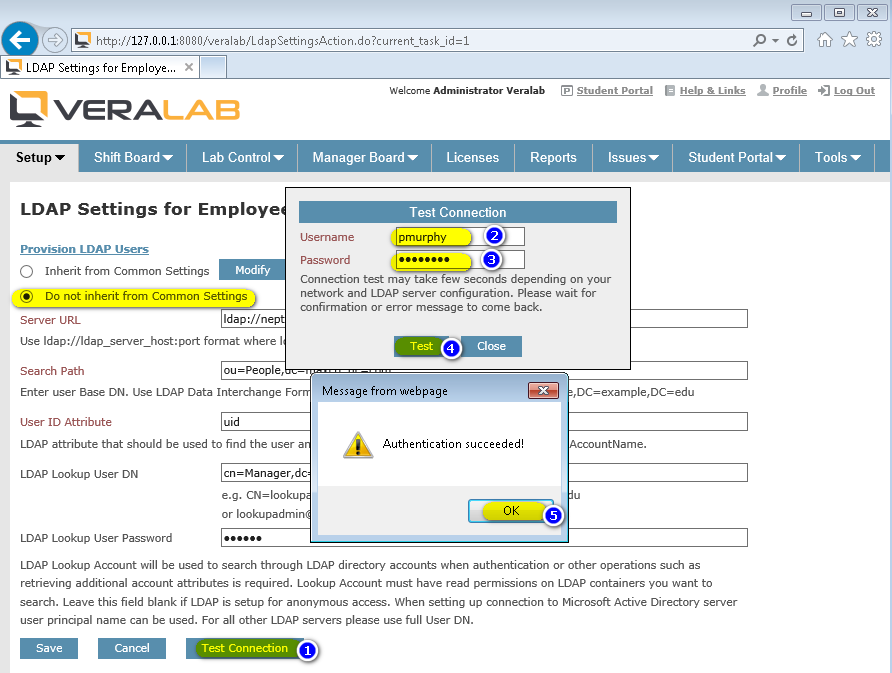Screen dimensions: 892x673
Task: Expand the Shift Board menu
Action: pos(133,158)
